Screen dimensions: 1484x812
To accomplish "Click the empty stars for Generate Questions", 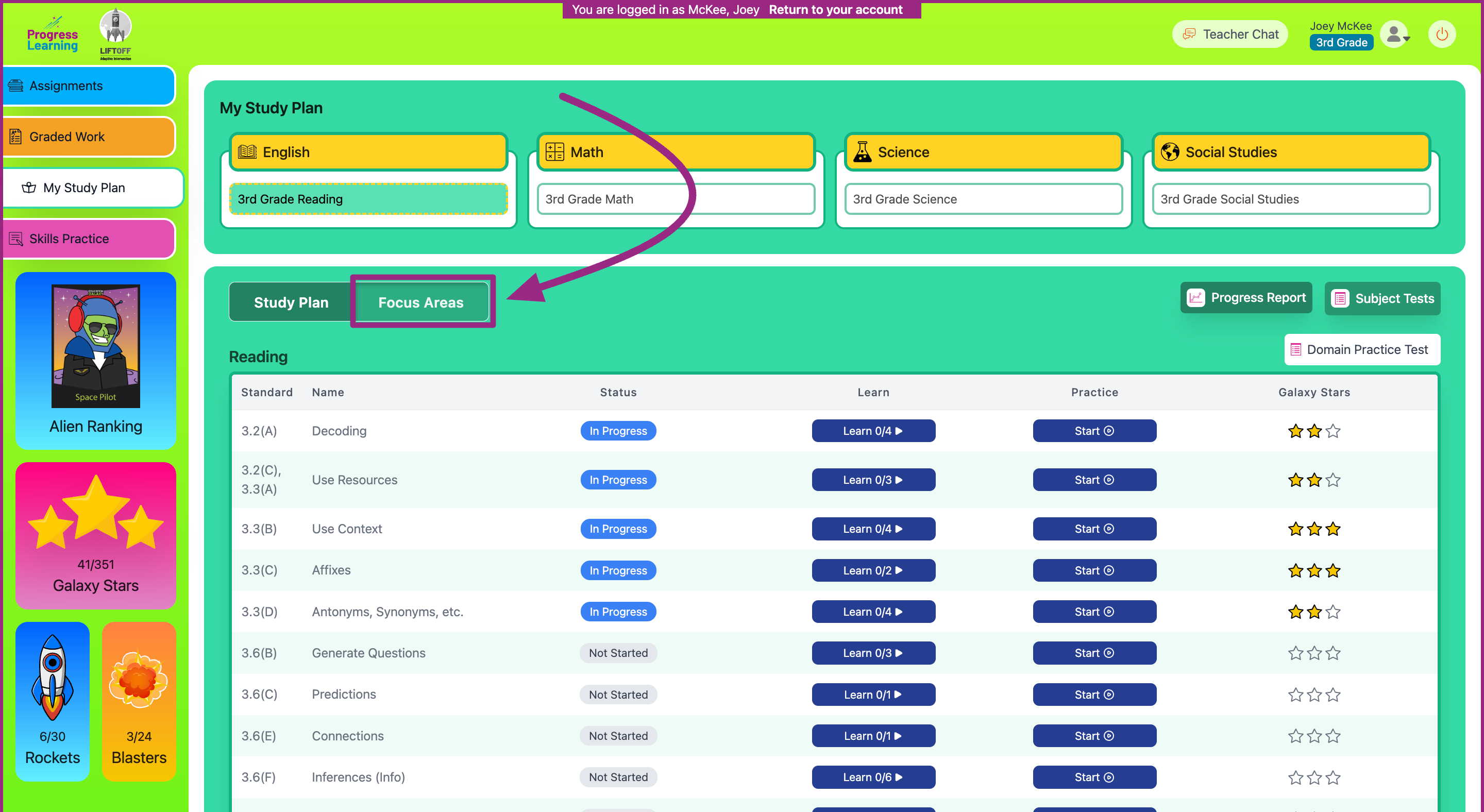I will point(1314,654).
